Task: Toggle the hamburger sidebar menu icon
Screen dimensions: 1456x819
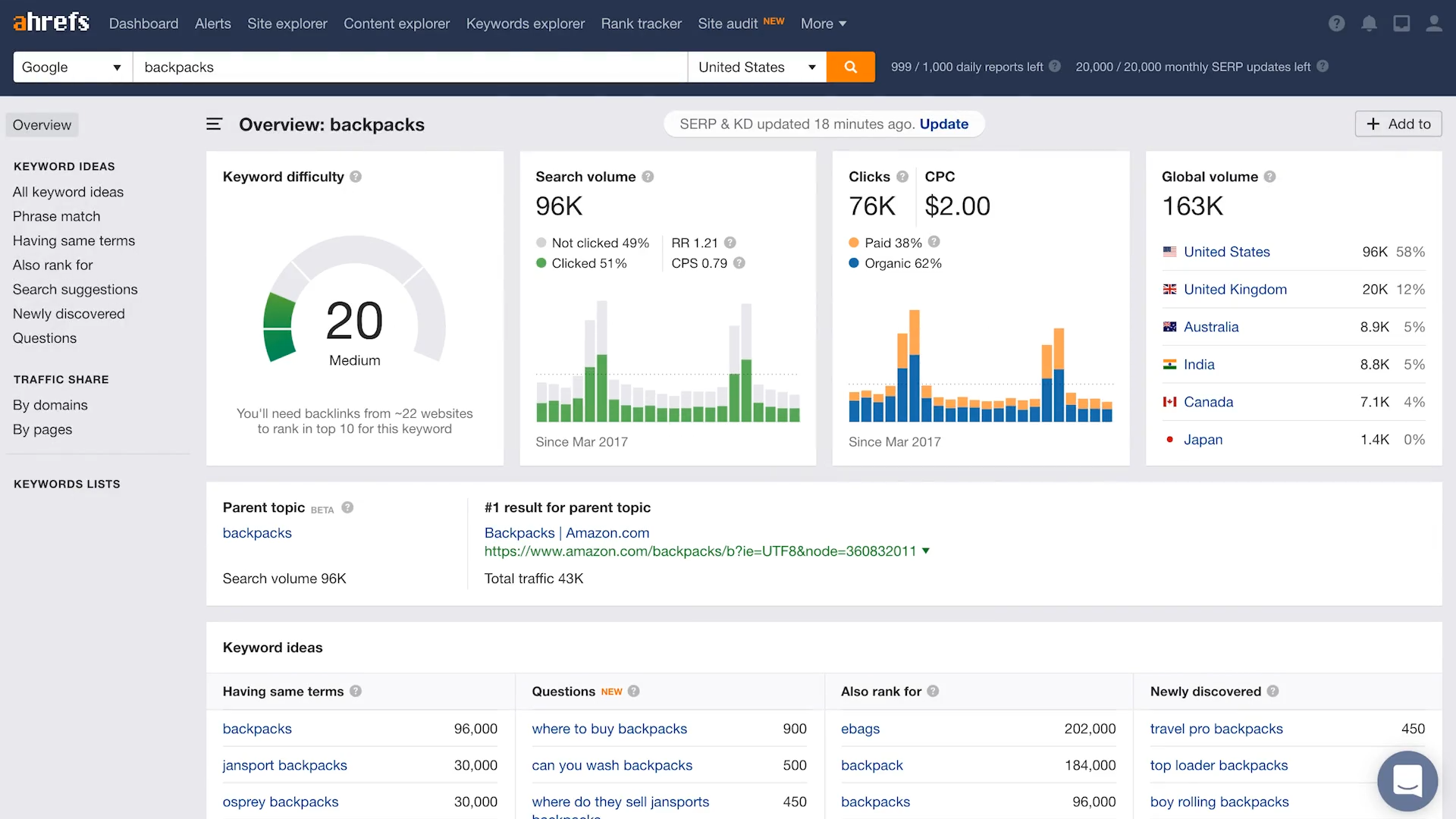Action: [214, 124]
